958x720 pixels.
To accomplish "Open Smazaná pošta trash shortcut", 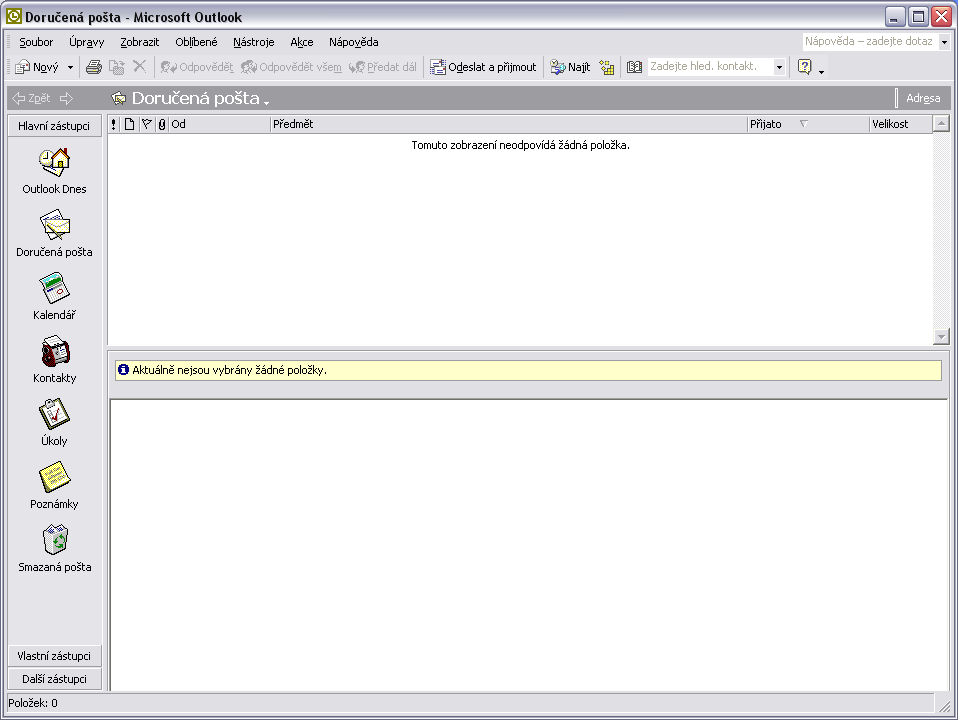I will tap(54, 548).
